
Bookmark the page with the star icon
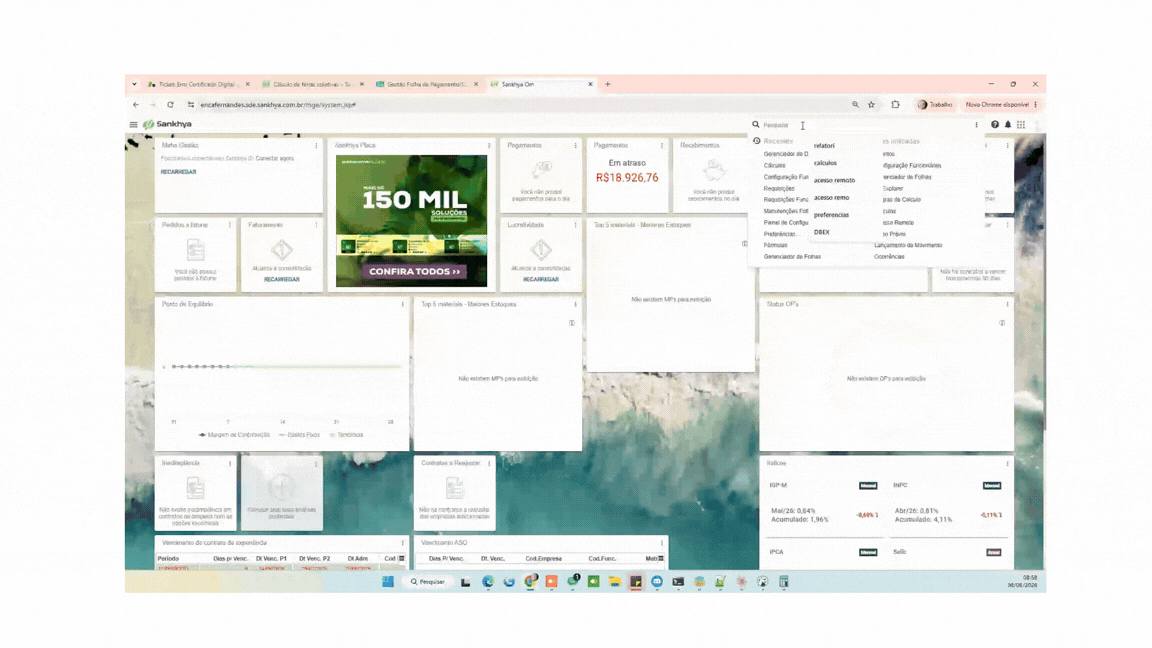[871, 104]
